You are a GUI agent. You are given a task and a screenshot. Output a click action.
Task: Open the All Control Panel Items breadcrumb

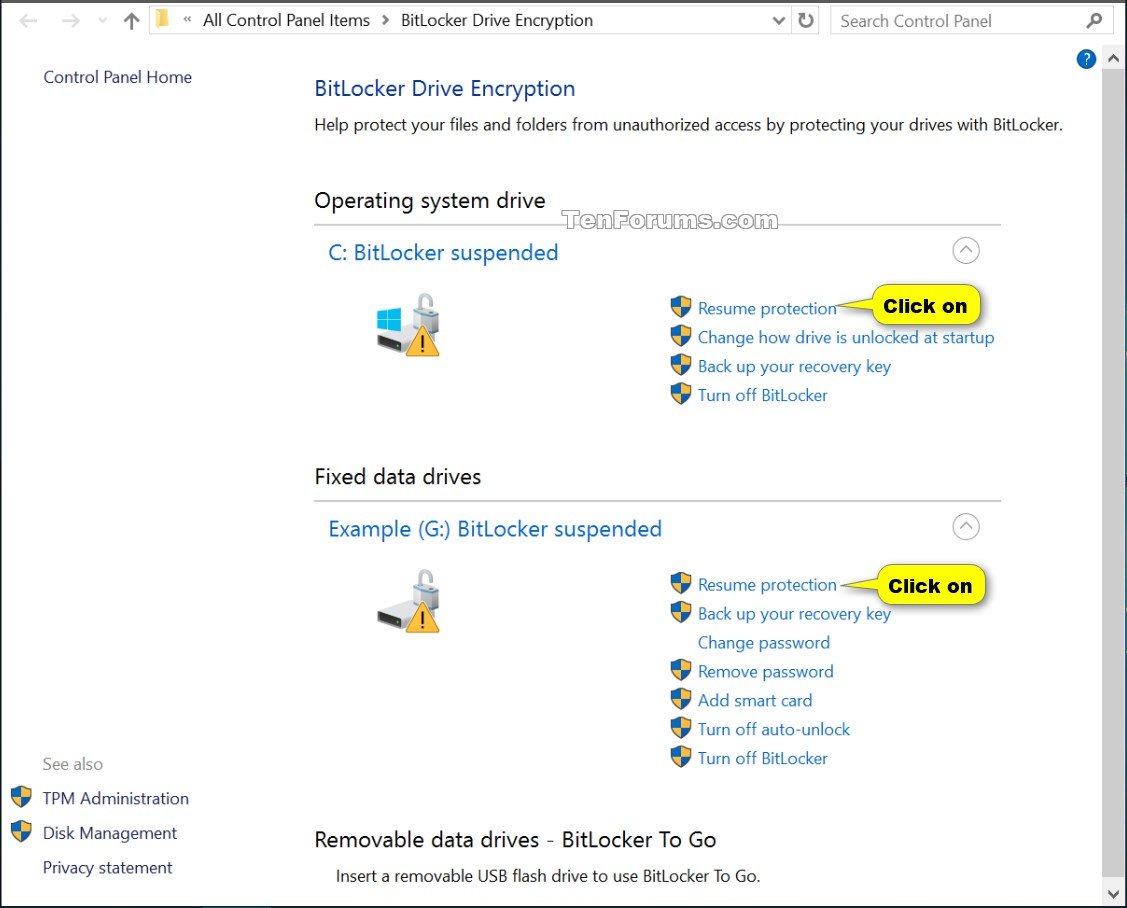[x=286, y=20]
